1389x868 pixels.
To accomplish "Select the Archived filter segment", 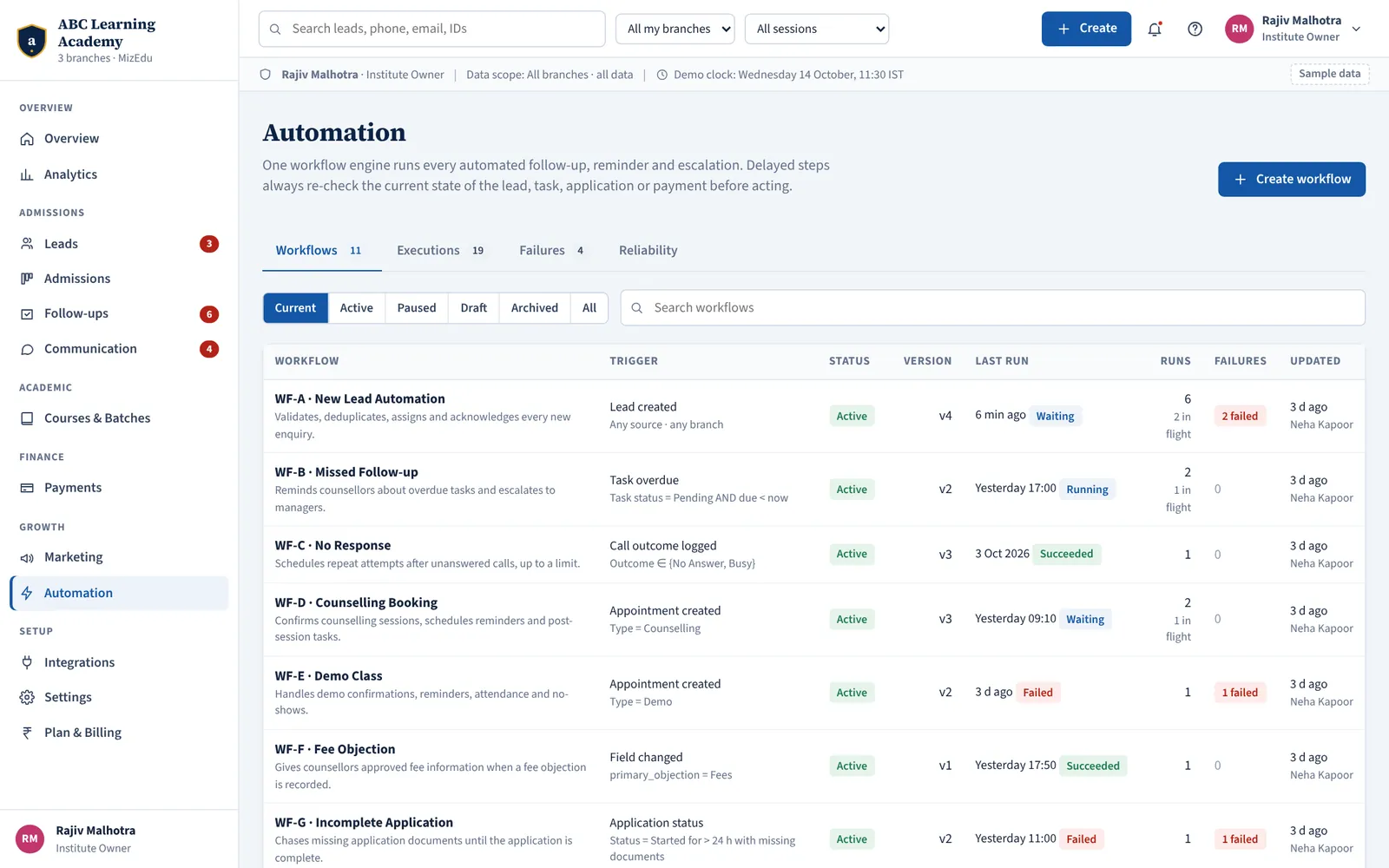I will click(x=535, y=308).
